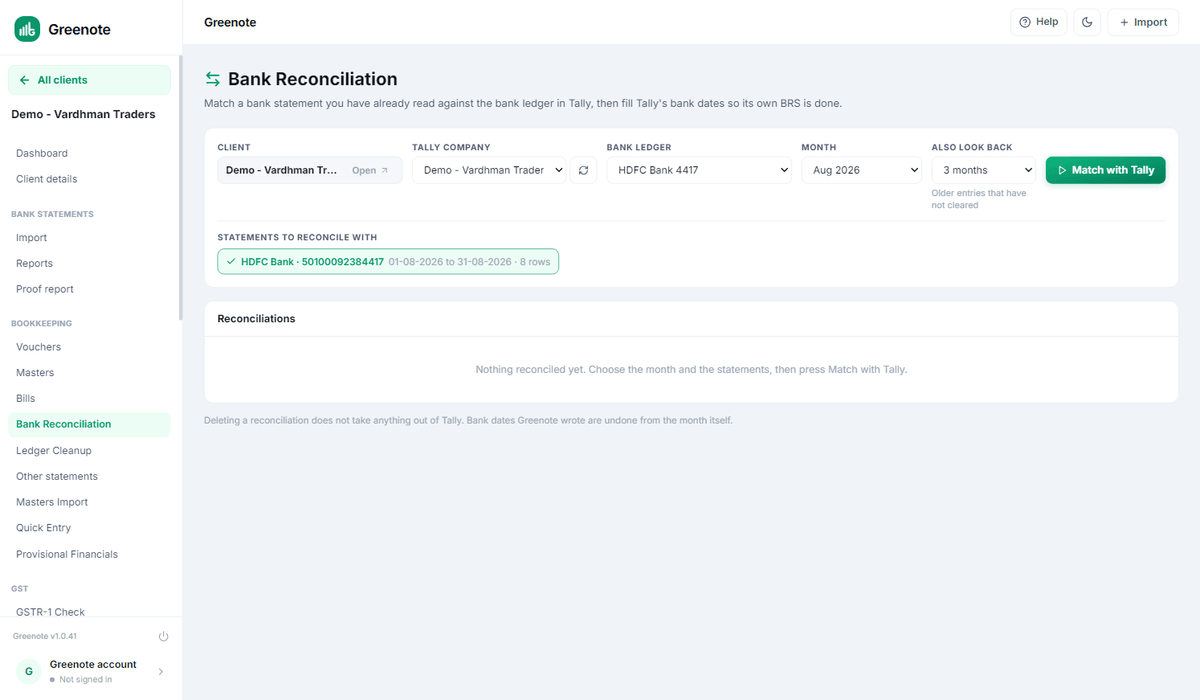Click the G avatar of Greenote account
1200x700 pixels.
coord(28,672)
